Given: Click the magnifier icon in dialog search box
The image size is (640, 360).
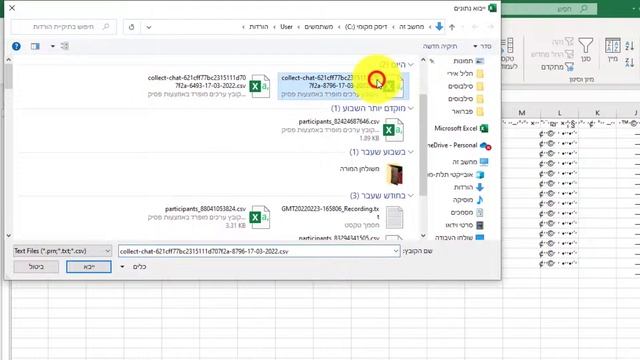Looking at the screenshot, I should click(106, 27).
